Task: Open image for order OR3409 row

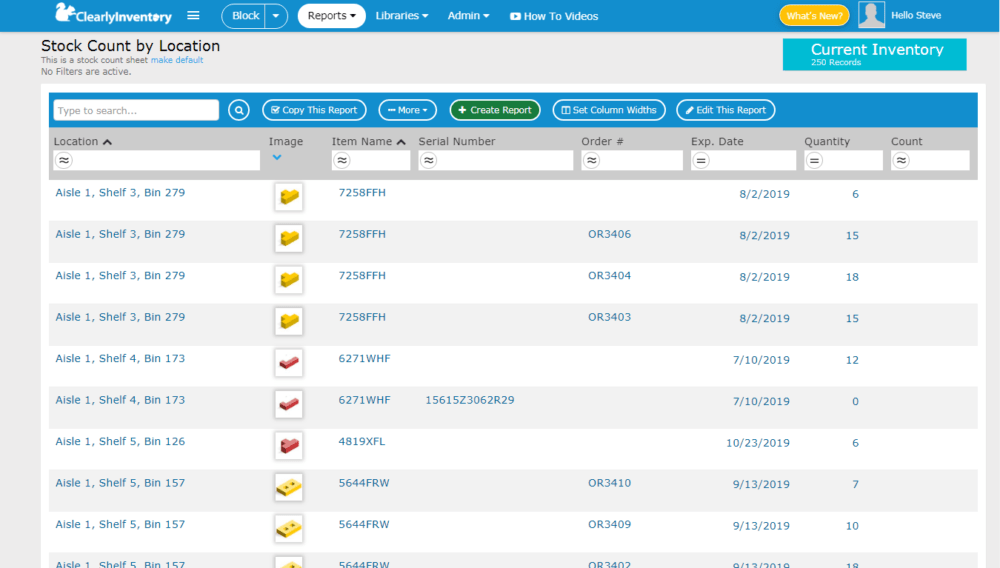Action: pos(289,528)
